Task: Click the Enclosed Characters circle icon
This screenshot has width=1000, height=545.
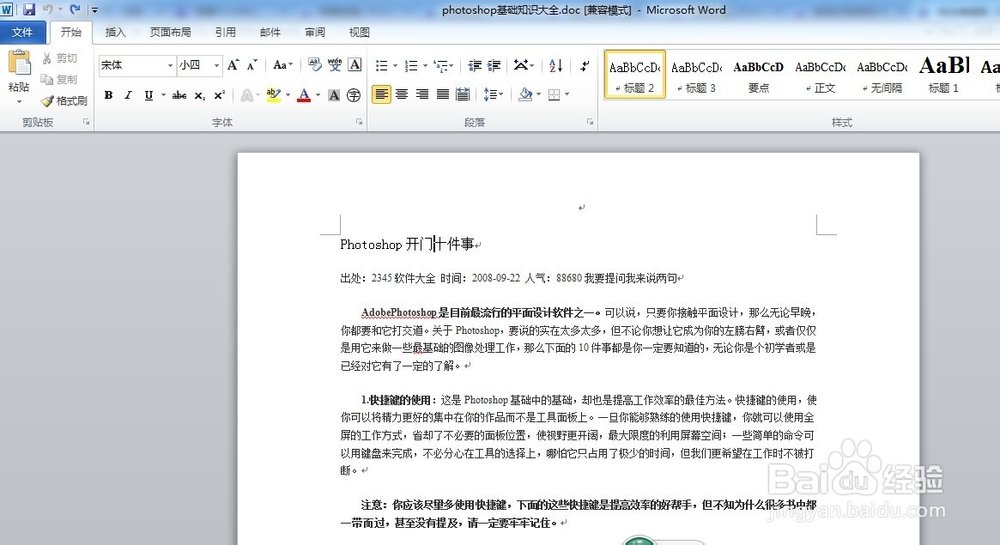Action: tap(354, 96)
